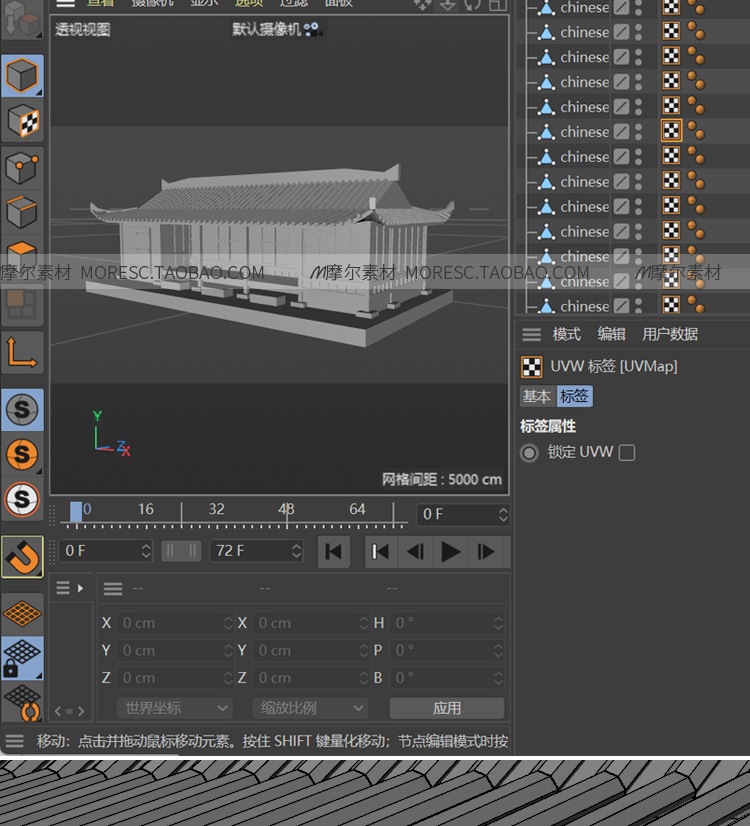Click the position X 0 cm field
Viewport: 750px width, 826px height.
(x=174, y=623)
